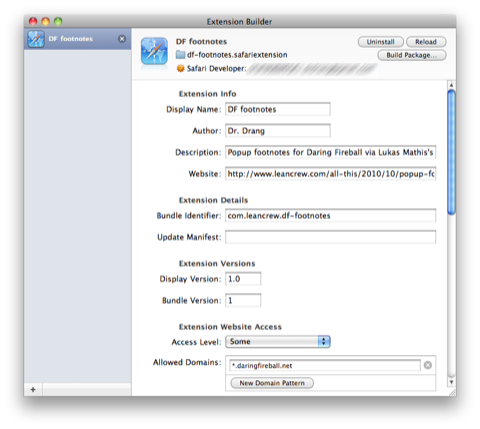480x429 pixels.
Task: Click the df-footnotes.safariextension folder icon
Action: [x=180, y=55]
